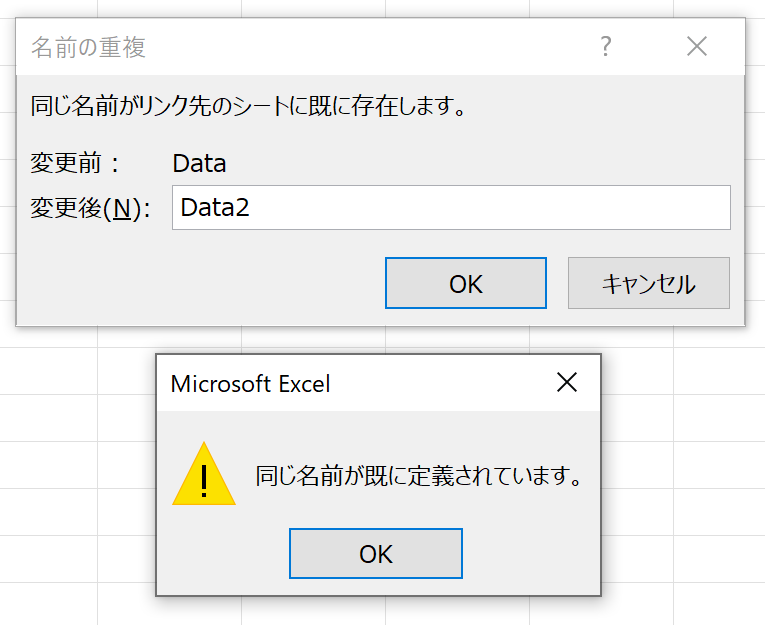Click the 名前の重複 title bar text
Screen dimensions: 765x625
[x=88, y=47]
